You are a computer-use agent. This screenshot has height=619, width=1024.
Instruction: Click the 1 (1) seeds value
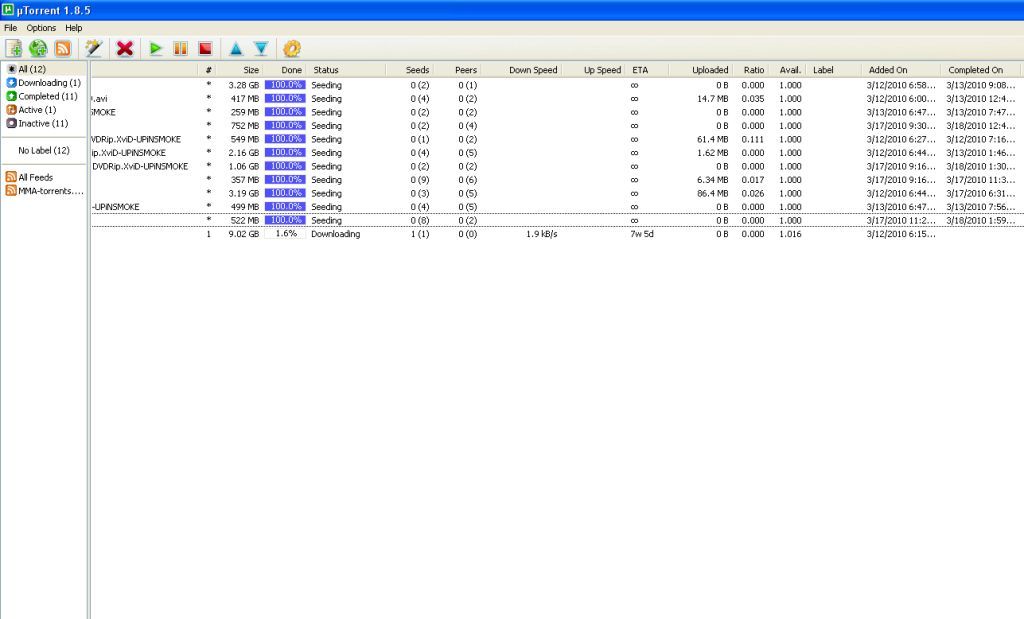click(420, 234)
